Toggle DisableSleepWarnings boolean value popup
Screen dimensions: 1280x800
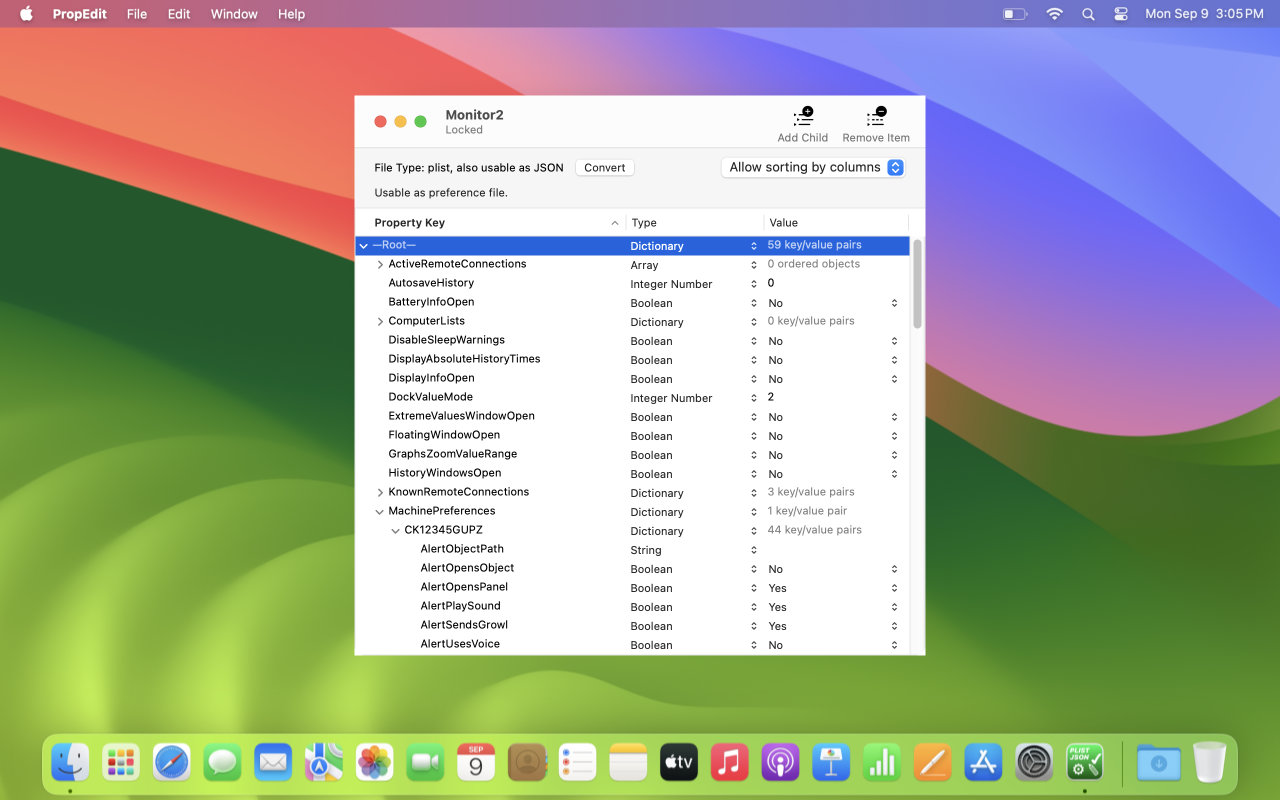click(x=832, y=341)
